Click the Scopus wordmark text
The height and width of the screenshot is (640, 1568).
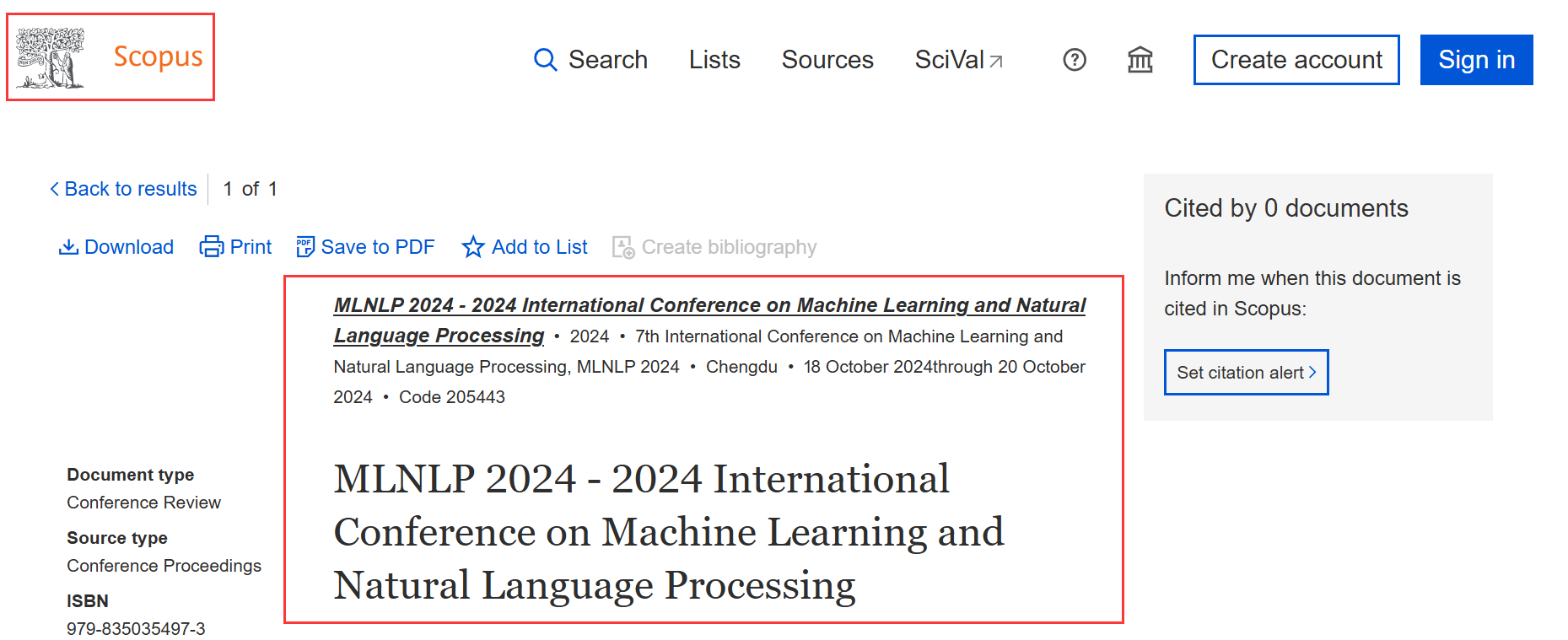(x=158, y=56)
